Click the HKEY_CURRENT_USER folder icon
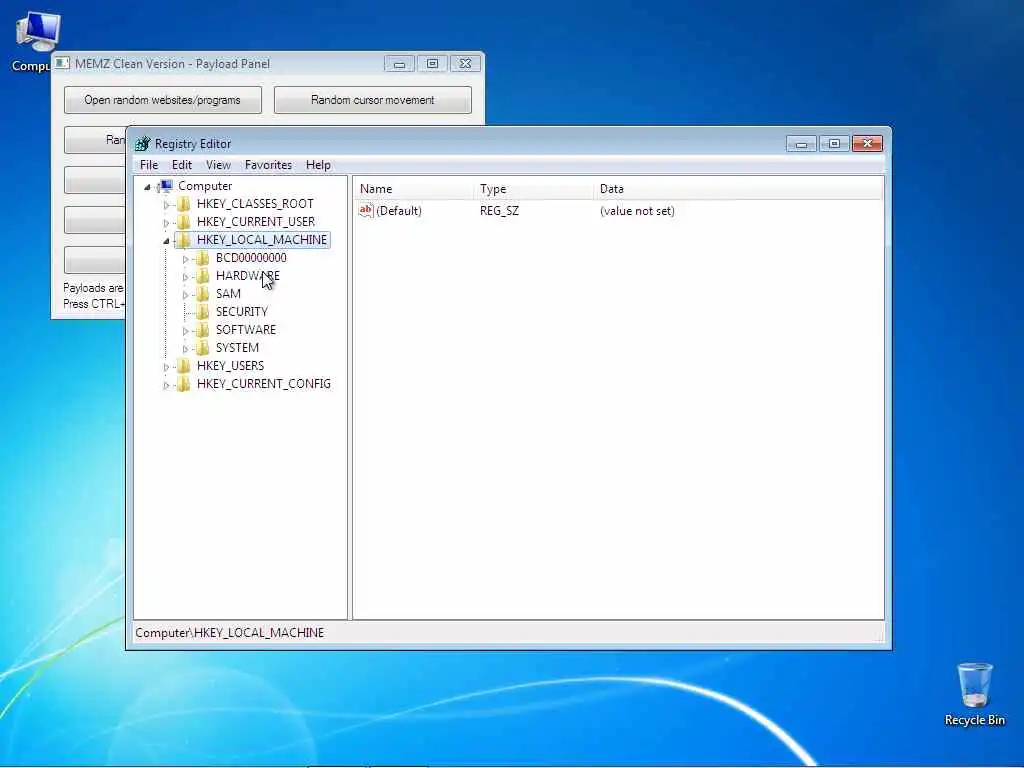 pyautogui.click(x=184, y=222)
